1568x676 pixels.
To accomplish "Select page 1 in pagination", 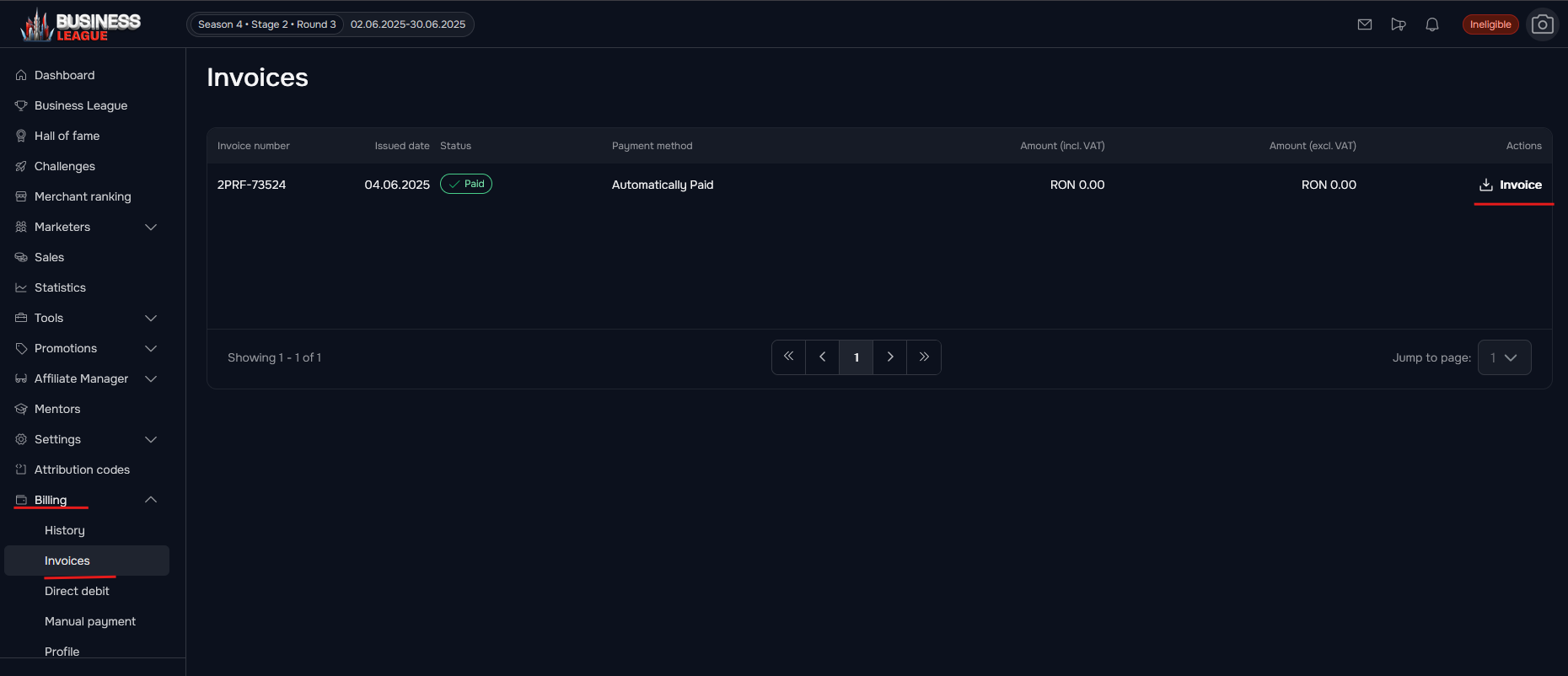I will [856, 357].
